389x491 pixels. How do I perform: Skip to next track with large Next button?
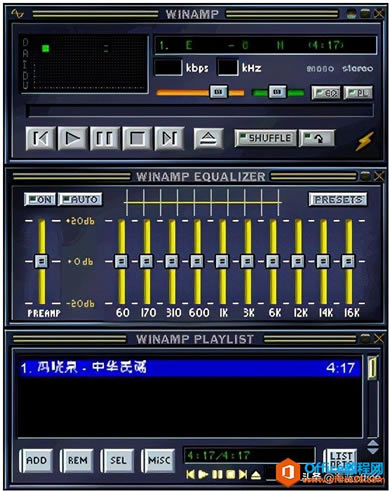point(169,138)
